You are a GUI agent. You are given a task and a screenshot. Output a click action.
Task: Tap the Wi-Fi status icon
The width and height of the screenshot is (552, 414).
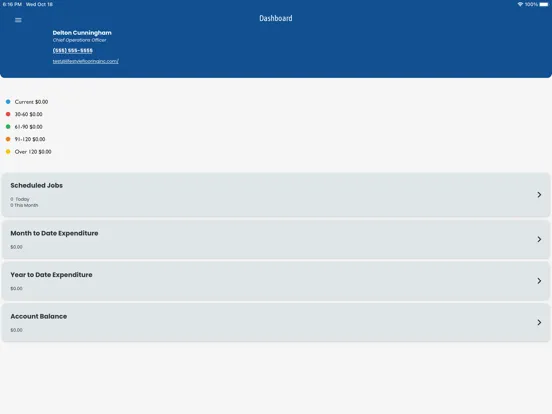point(520,4)
